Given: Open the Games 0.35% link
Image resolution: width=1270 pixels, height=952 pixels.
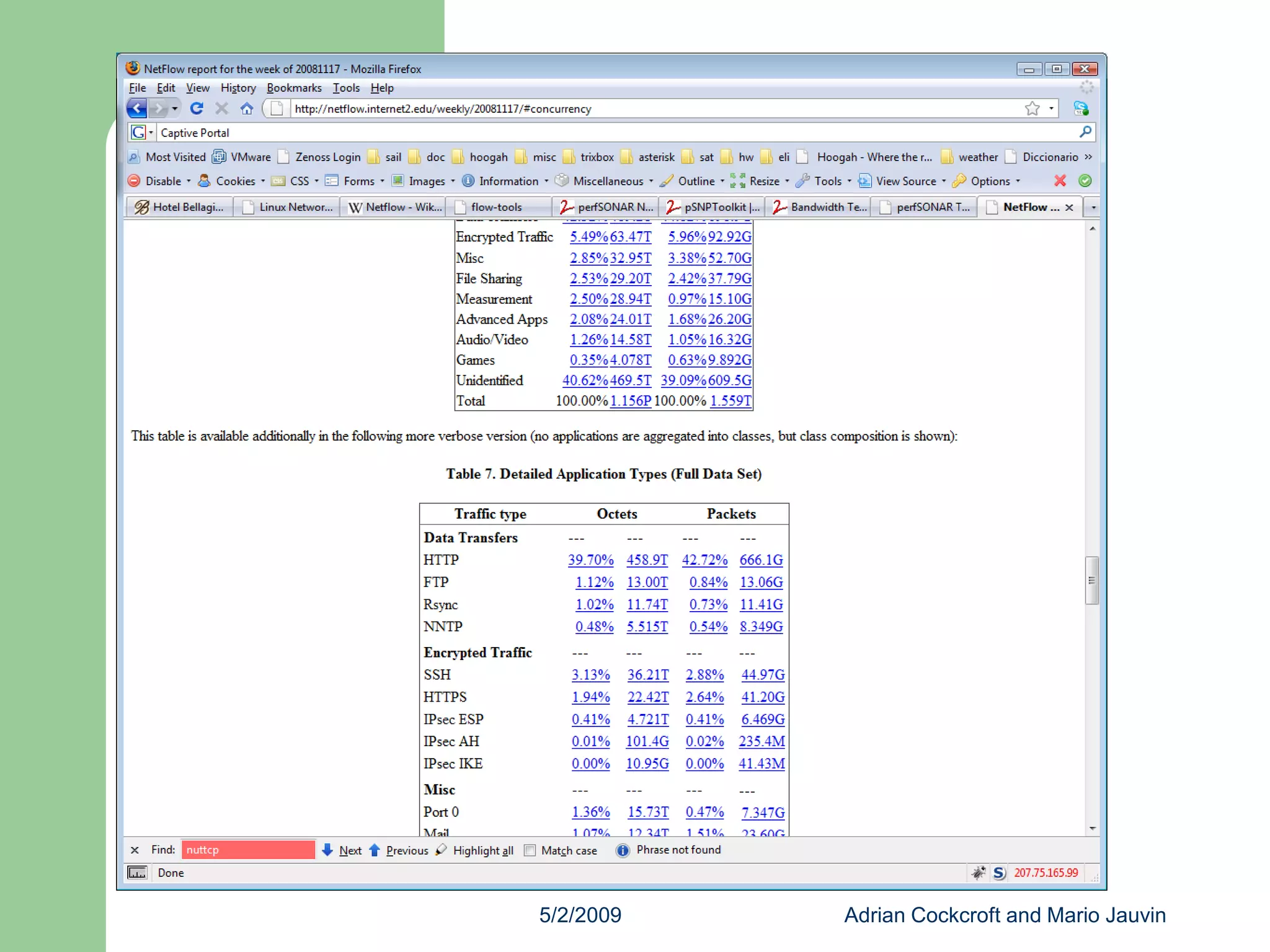Looking at the screenshot, I should click(x=588, y=359).
